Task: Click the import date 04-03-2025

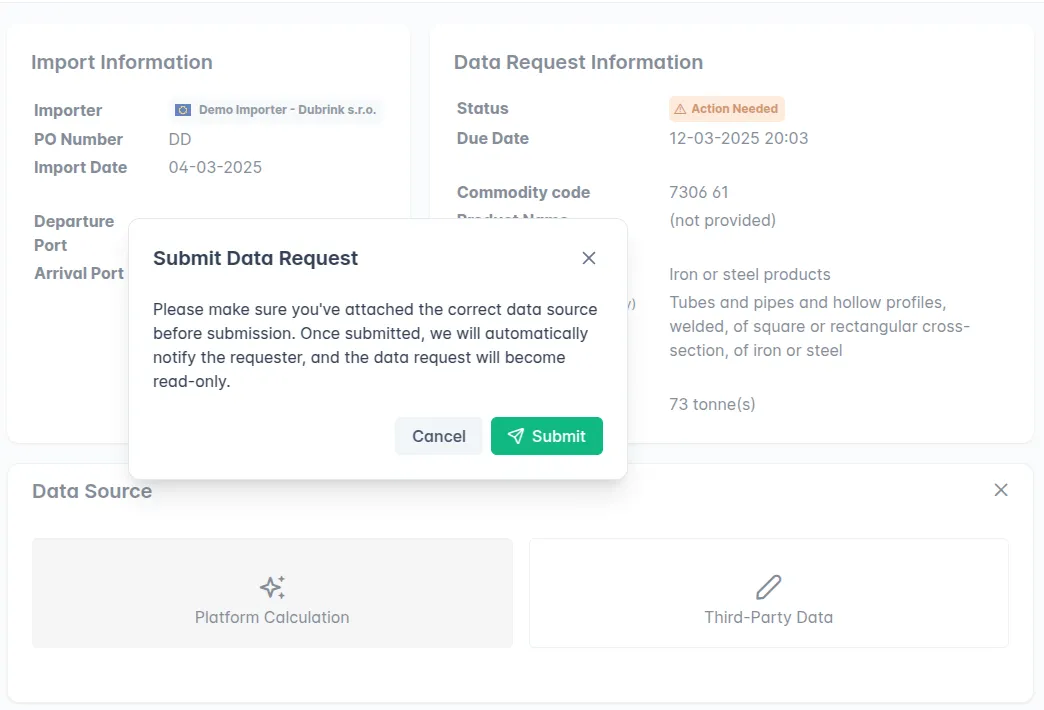Action: click(x=215, y=167)
